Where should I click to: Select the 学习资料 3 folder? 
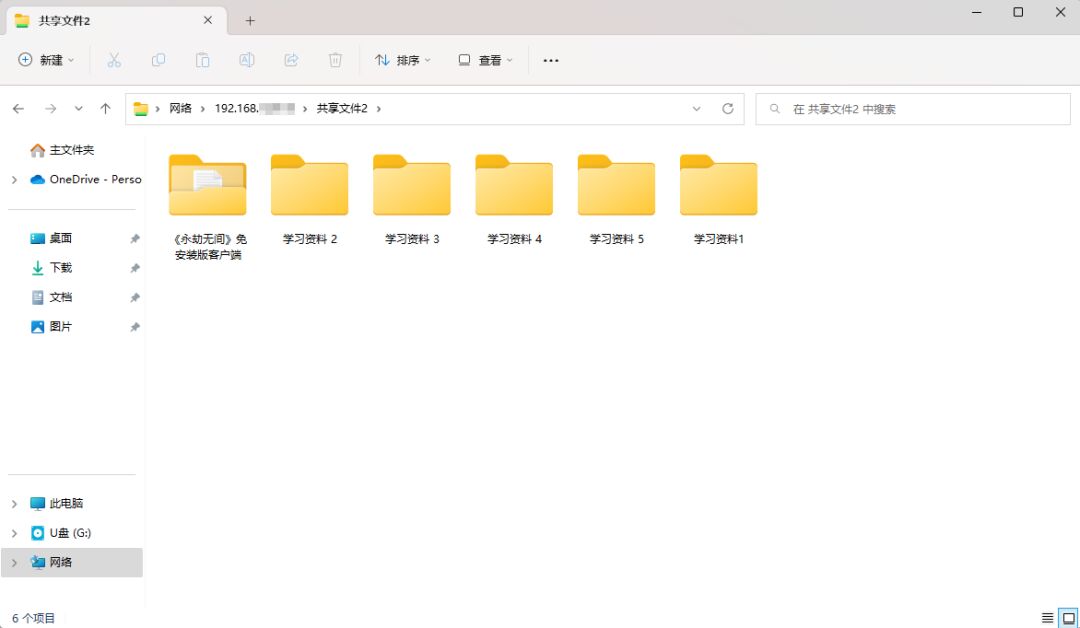tap(412, 200)
